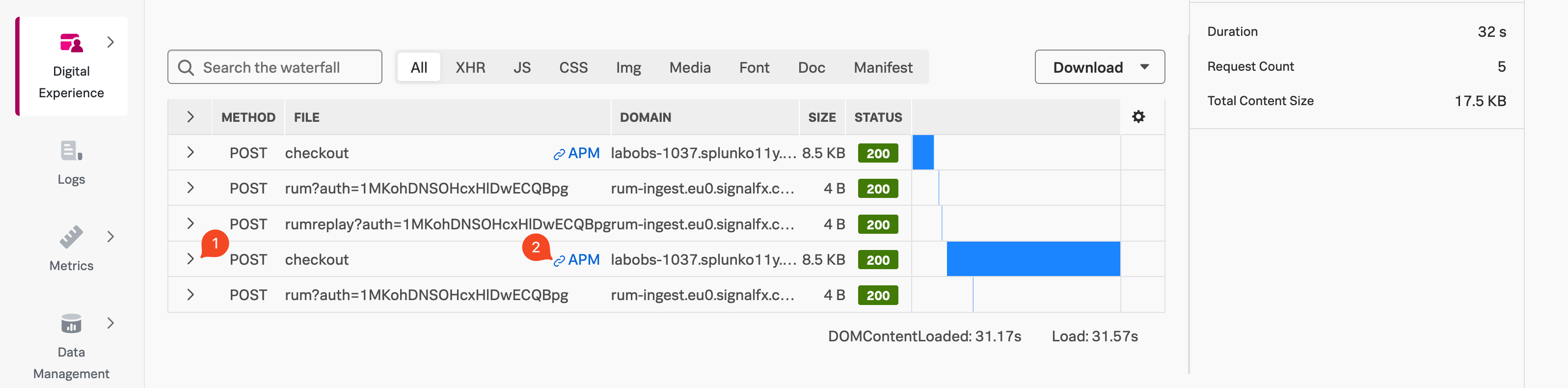Click the large blue checkout timing bar
The image size is (1568, 388).
click(1033, 259)
